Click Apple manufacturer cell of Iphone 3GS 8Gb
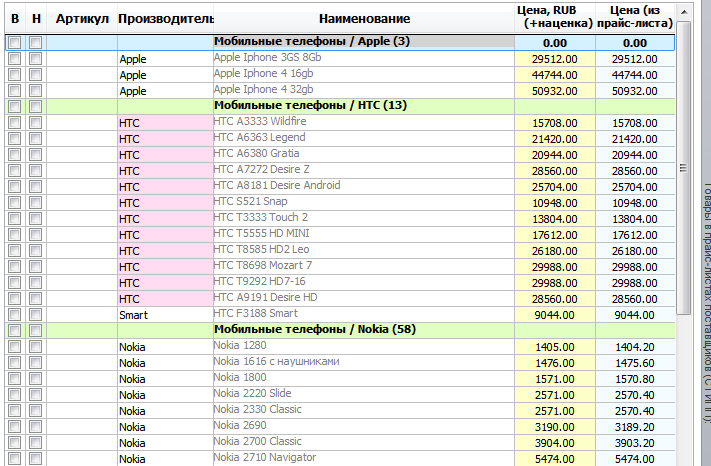This screenshot has width=711, height=466. click(166, 59)
